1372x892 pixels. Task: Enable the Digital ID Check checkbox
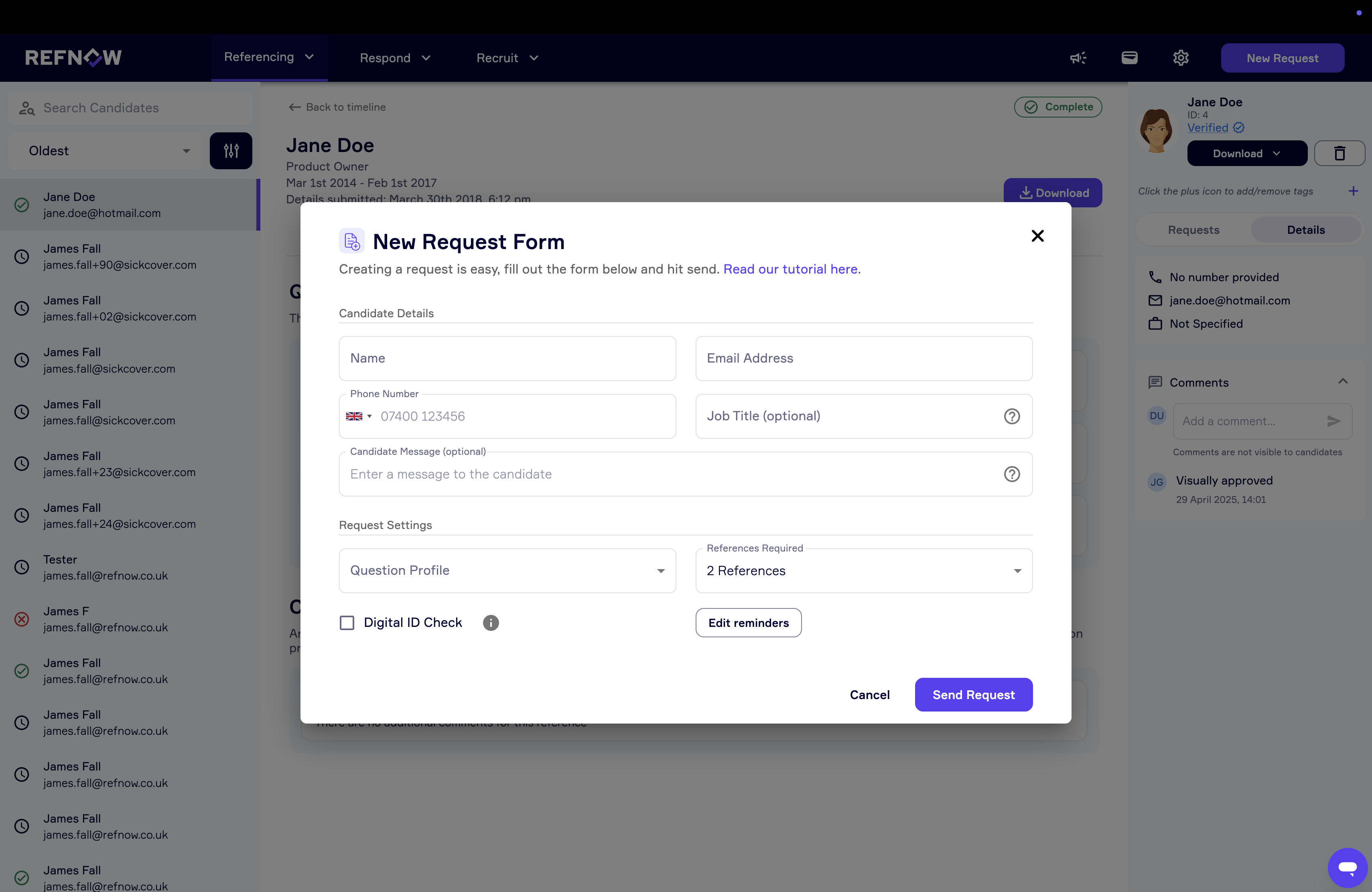pos(347,622)
